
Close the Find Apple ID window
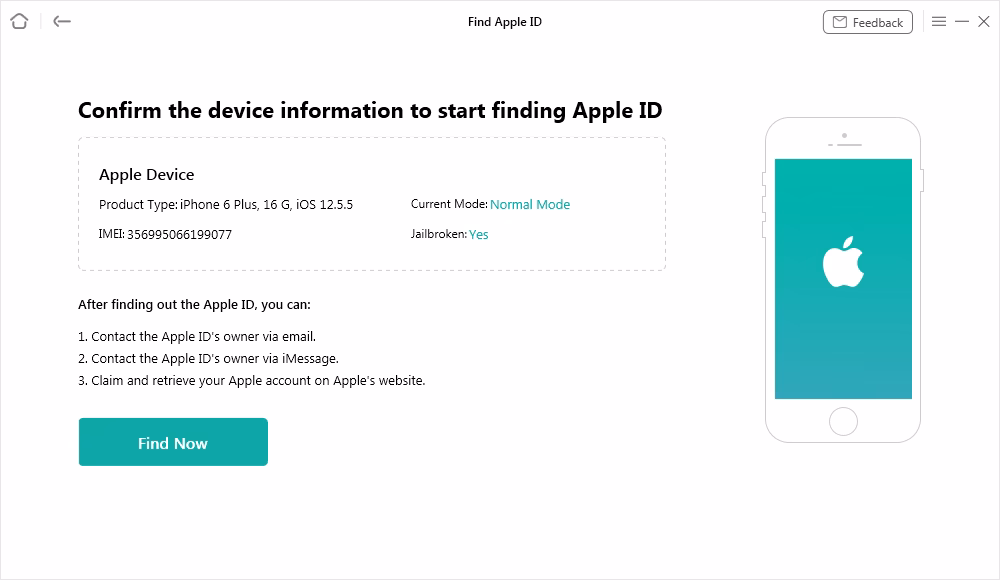point(984,21)
